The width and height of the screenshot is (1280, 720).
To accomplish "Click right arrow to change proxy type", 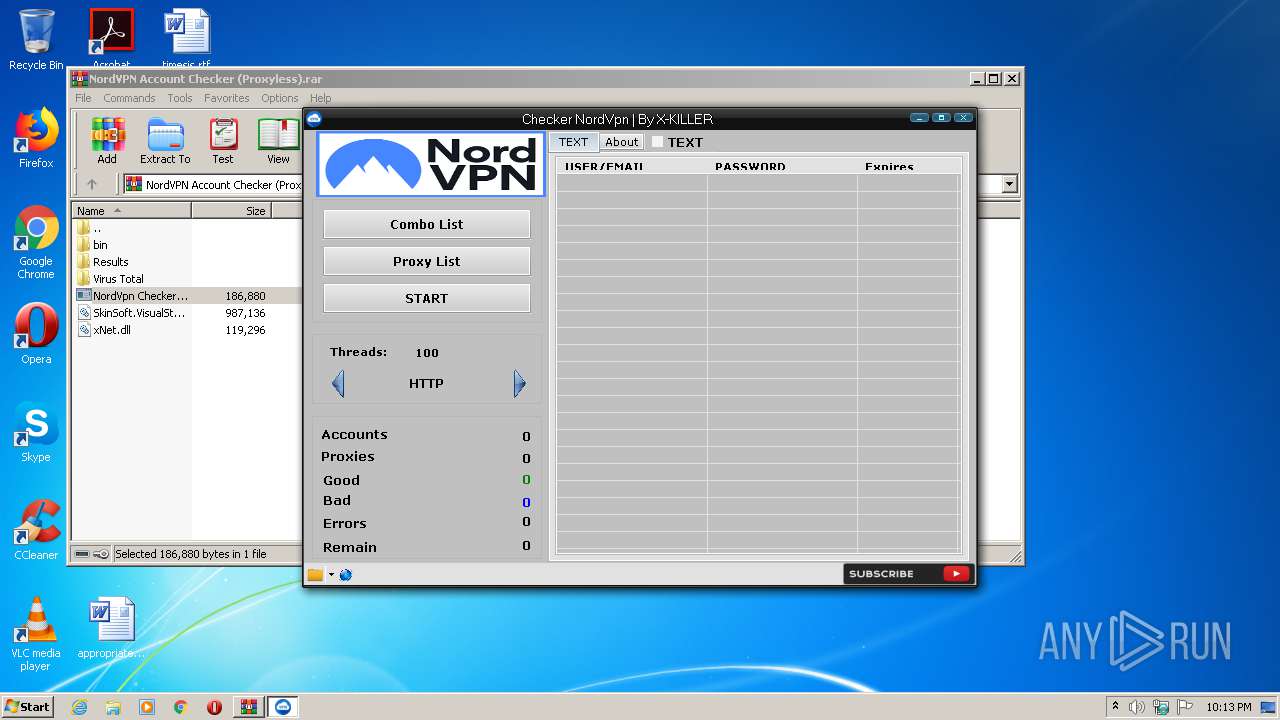I will 519,384.
